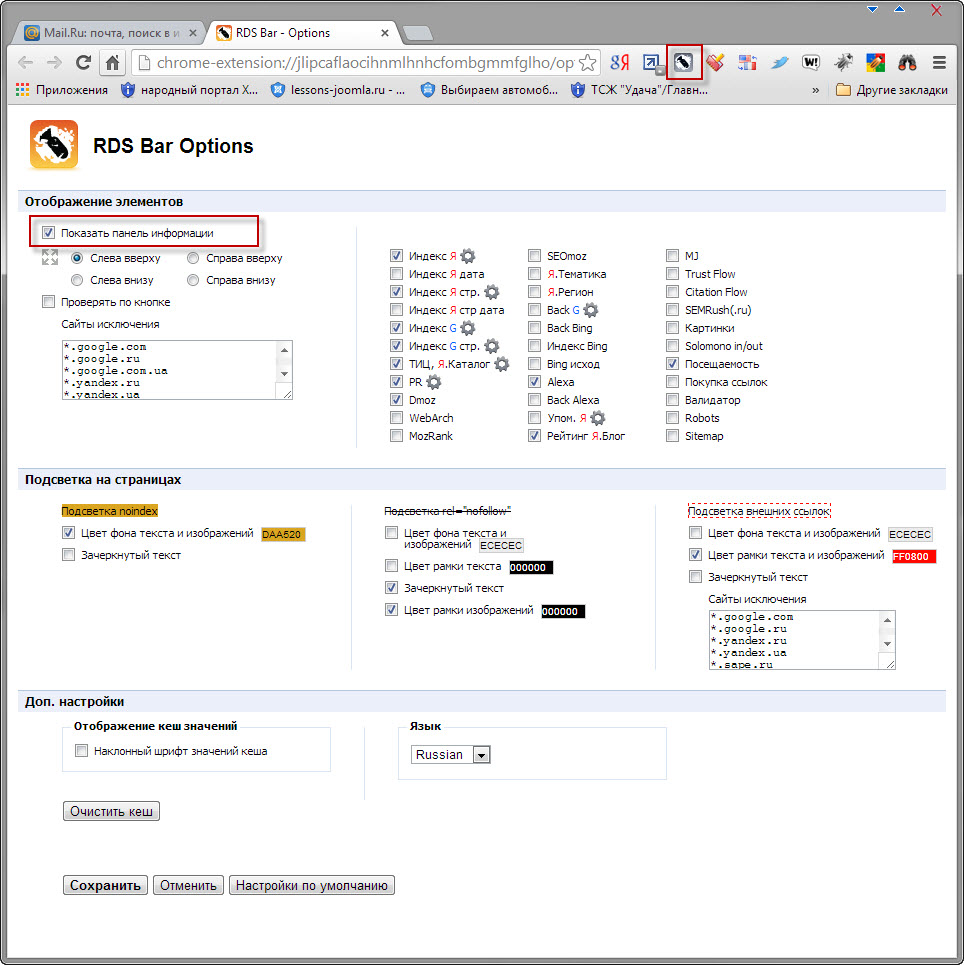Close the Mail.Ru tab
Image resolution: width=964 pixels, height=965 pixels.
click(x=193, y=33)
